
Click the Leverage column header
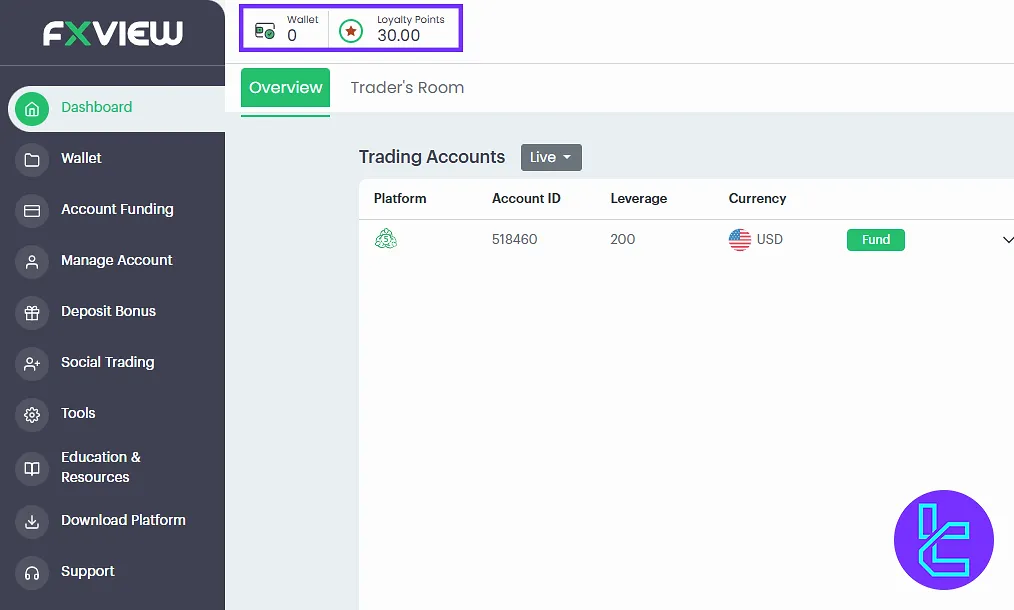(638, 199)
